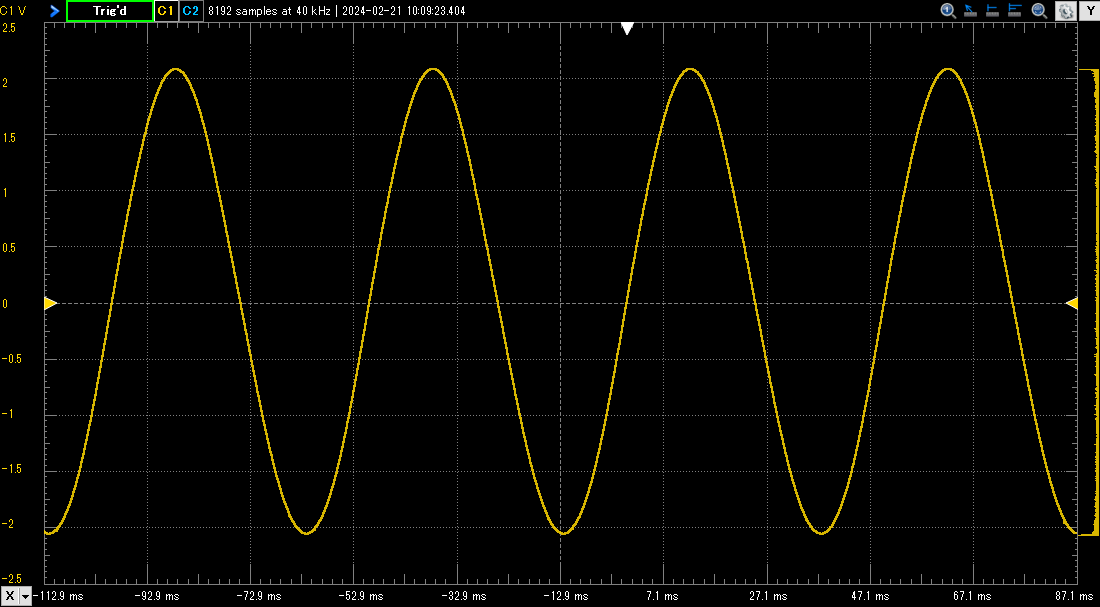Click the right yellow trigger level marker
Viewport: 1100px width, 607px height.
[x=1071, y=303]
